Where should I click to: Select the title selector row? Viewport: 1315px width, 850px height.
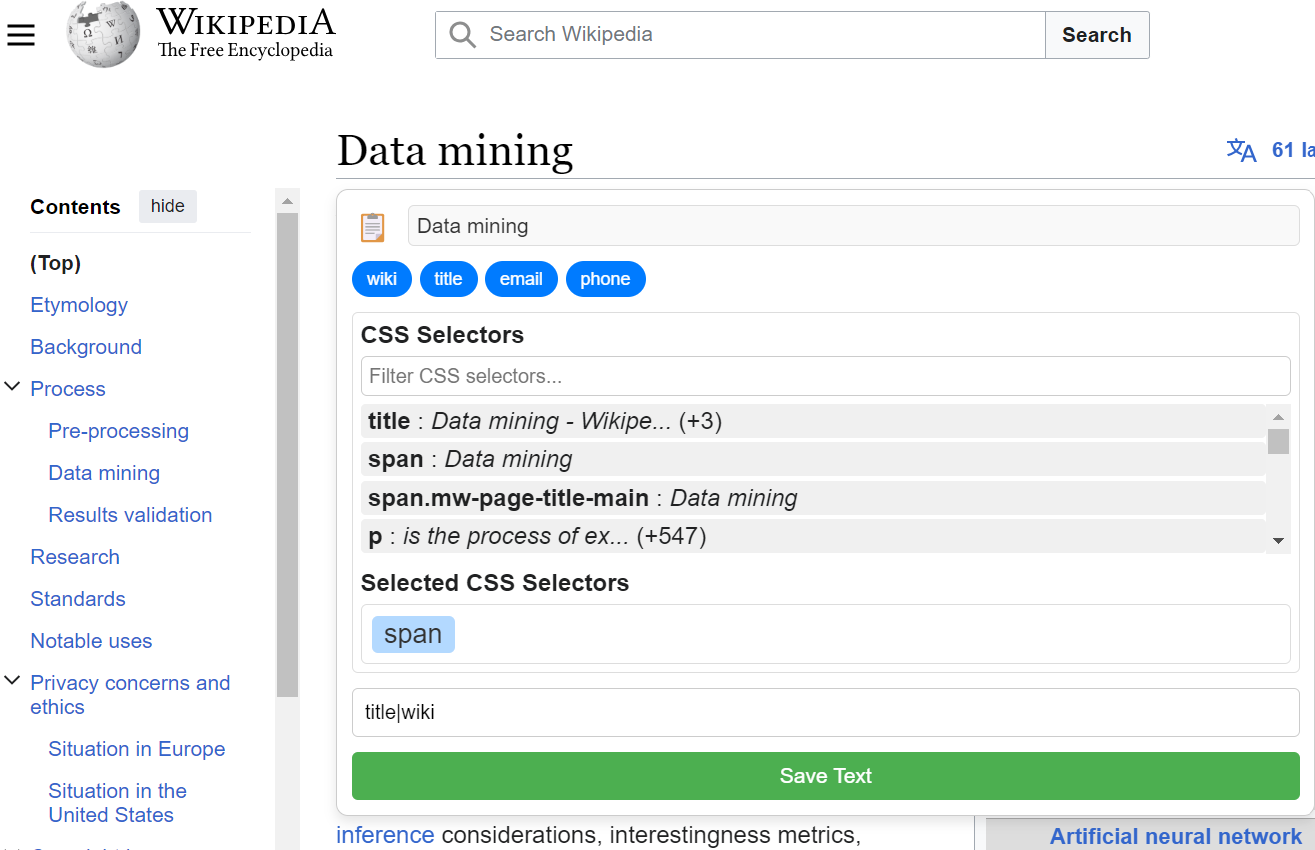pos(813,421)
